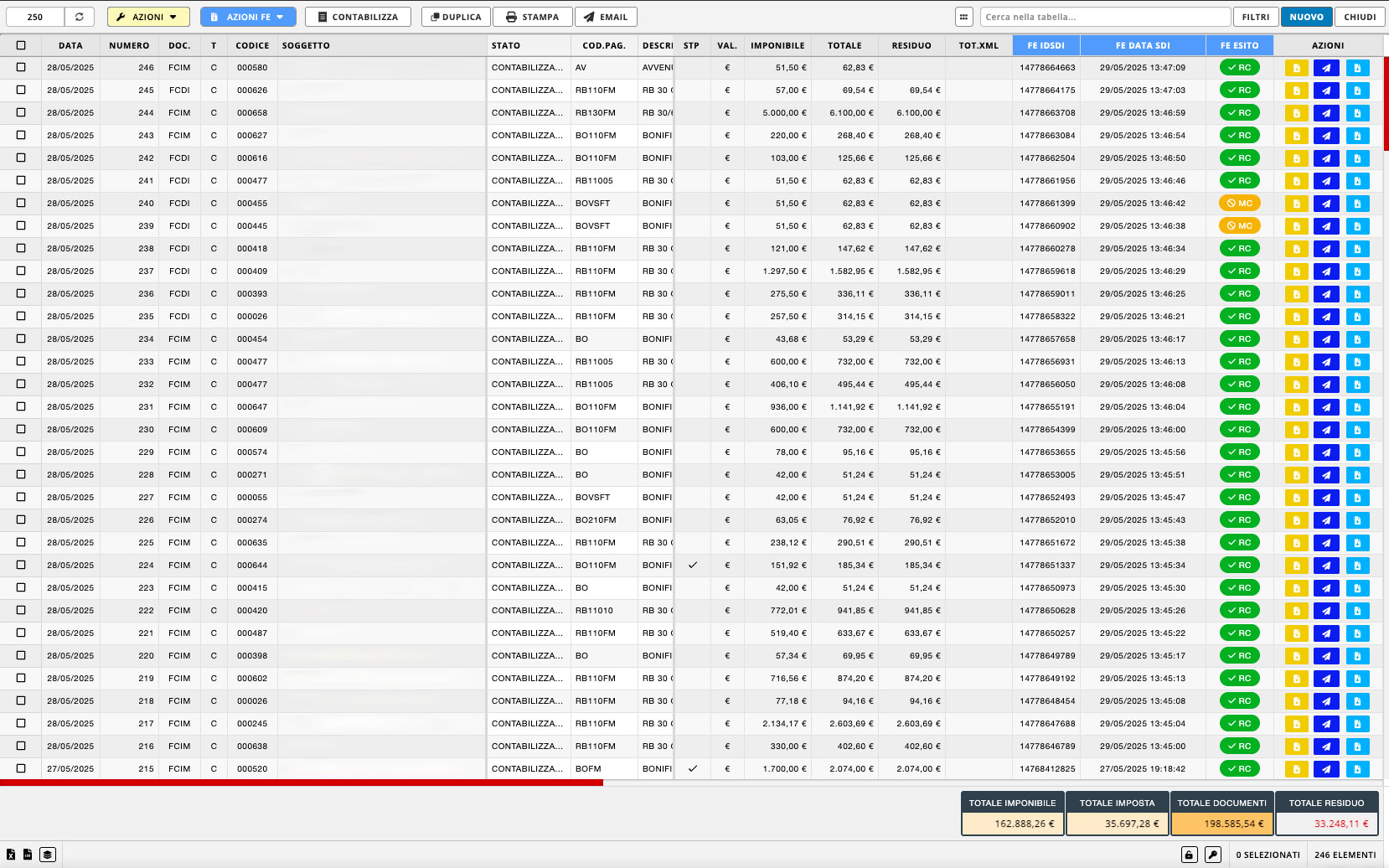Export table to Excel file icon
Screen dimensions: 1389x868
point(11,855)
